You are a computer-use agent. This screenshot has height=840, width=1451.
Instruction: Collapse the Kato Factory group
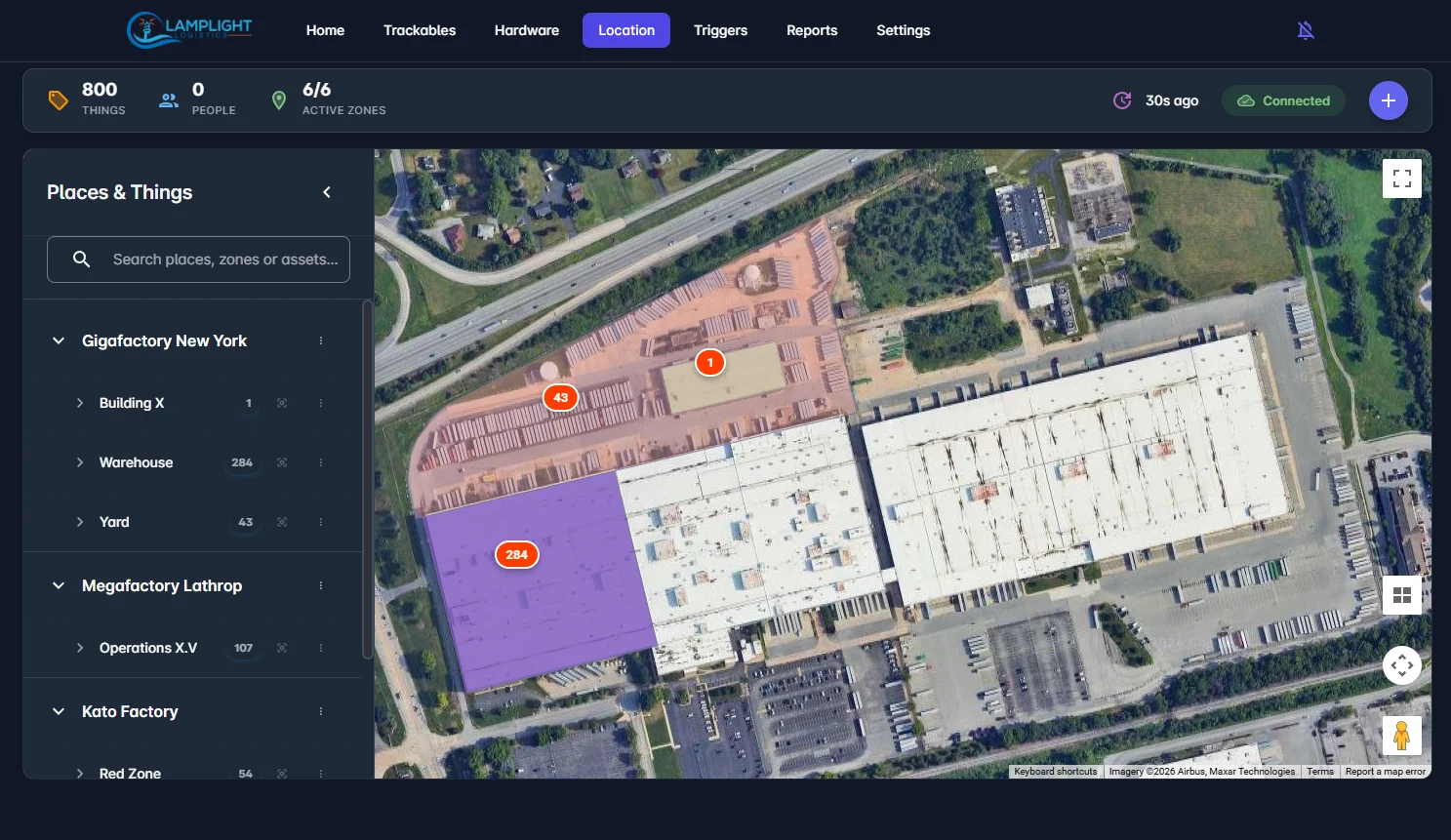click(x=59, y=711)
